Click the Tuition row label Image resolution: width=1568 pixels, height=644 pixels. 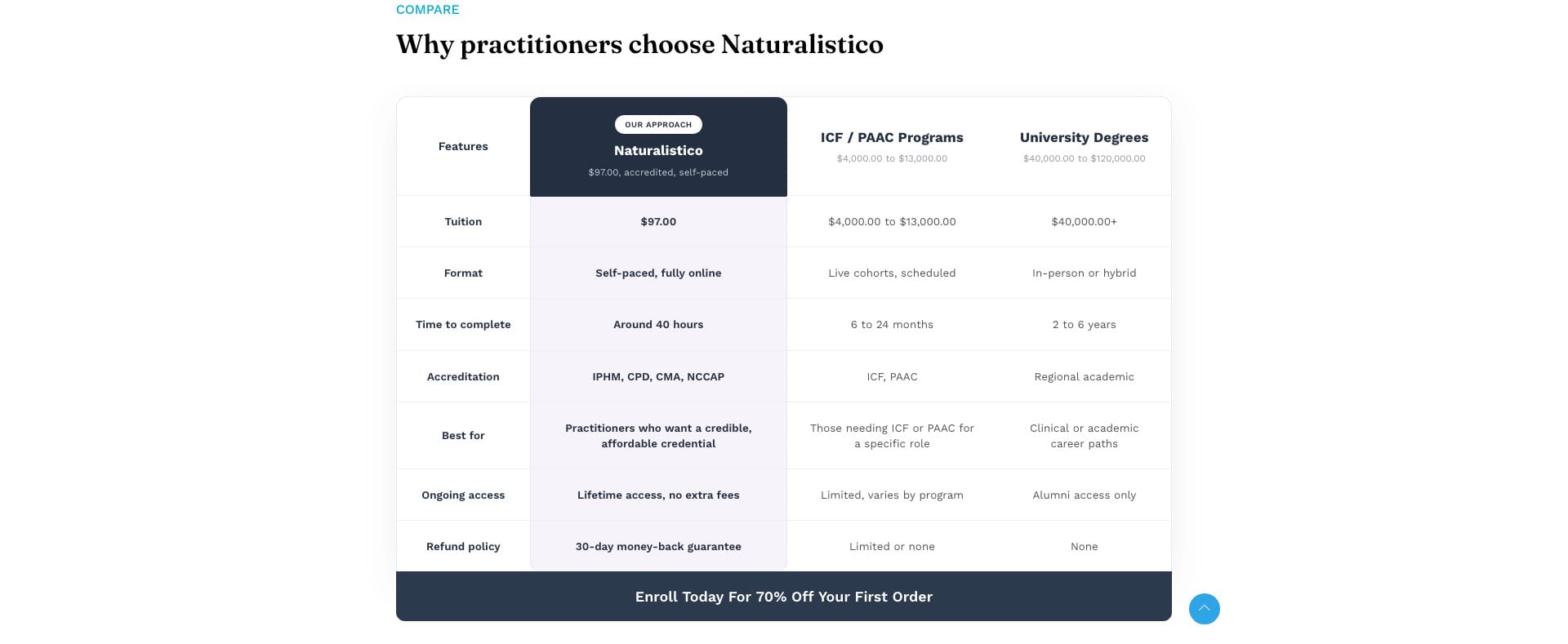[463, 222]
